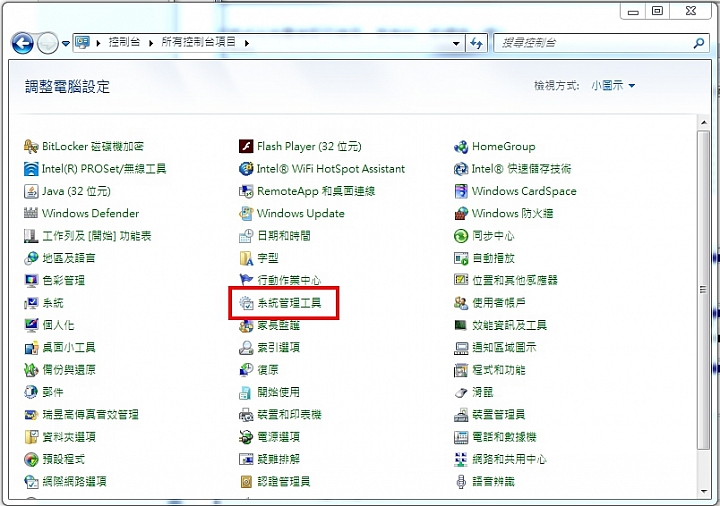
Task: Click the scrollbar up arrow
Action: pyautogui.click(x=703, y=123)
